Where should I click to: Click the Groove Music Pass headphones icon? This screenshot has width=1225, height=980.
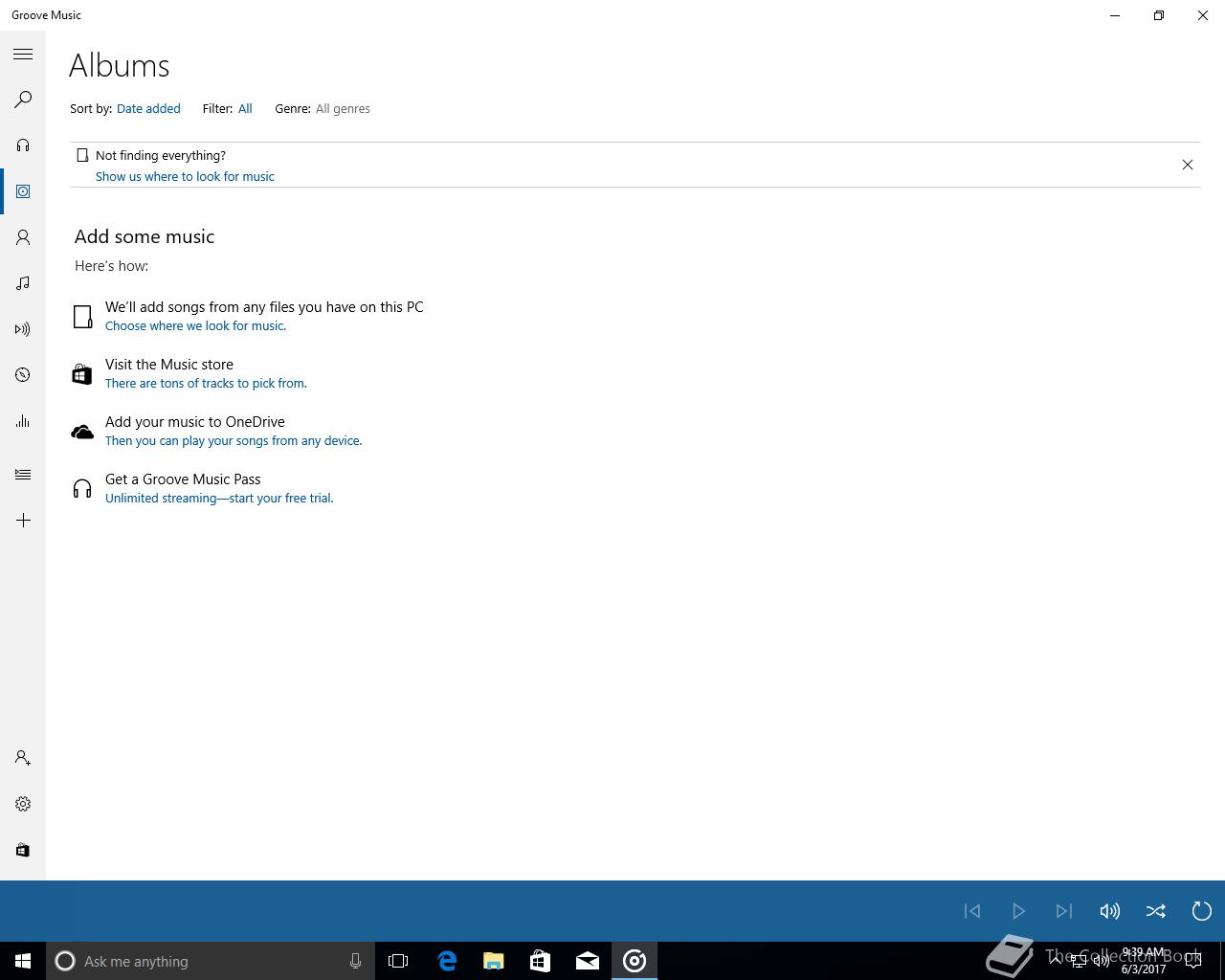click(x=82, y=489)
